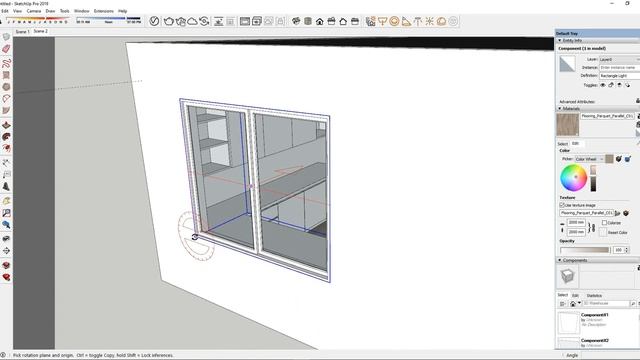
Task: Match color of object in model button
Action: pos(619,159)
